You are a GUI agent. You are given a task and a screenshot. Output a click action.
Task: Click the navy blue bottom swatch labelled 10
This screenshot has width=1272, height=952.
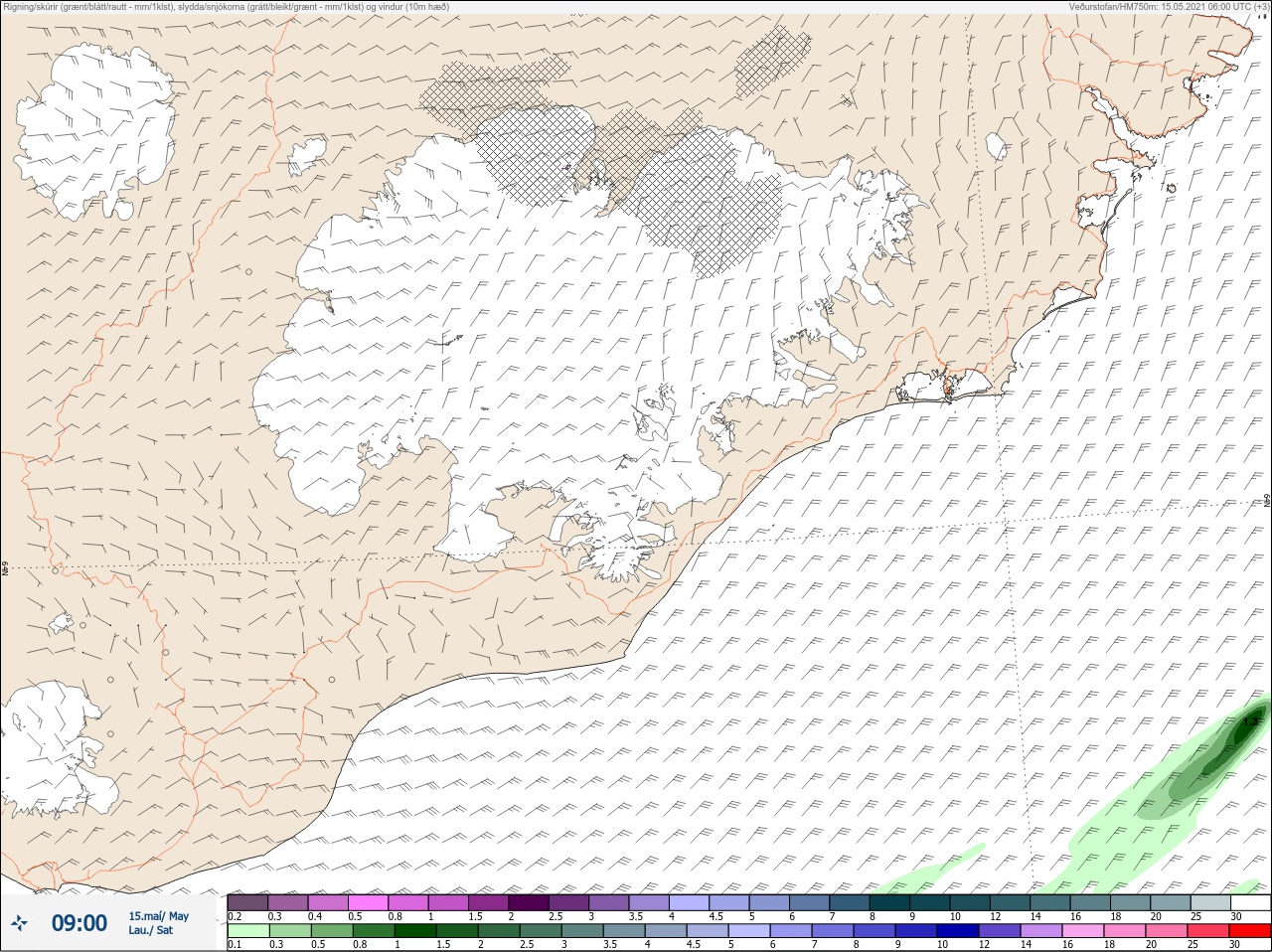(x=956, y=931)
